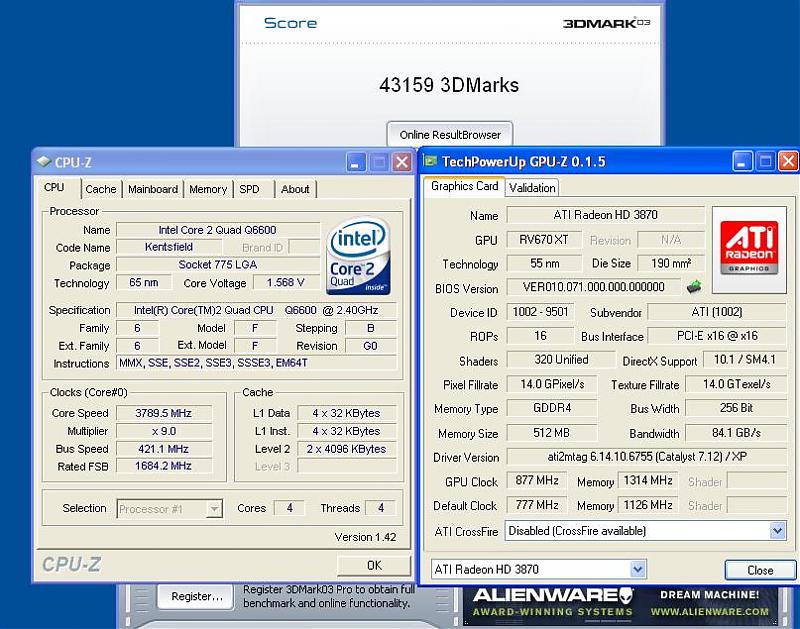
Task: Click the Register... button in 3DMark03
Action: (196, 596)
